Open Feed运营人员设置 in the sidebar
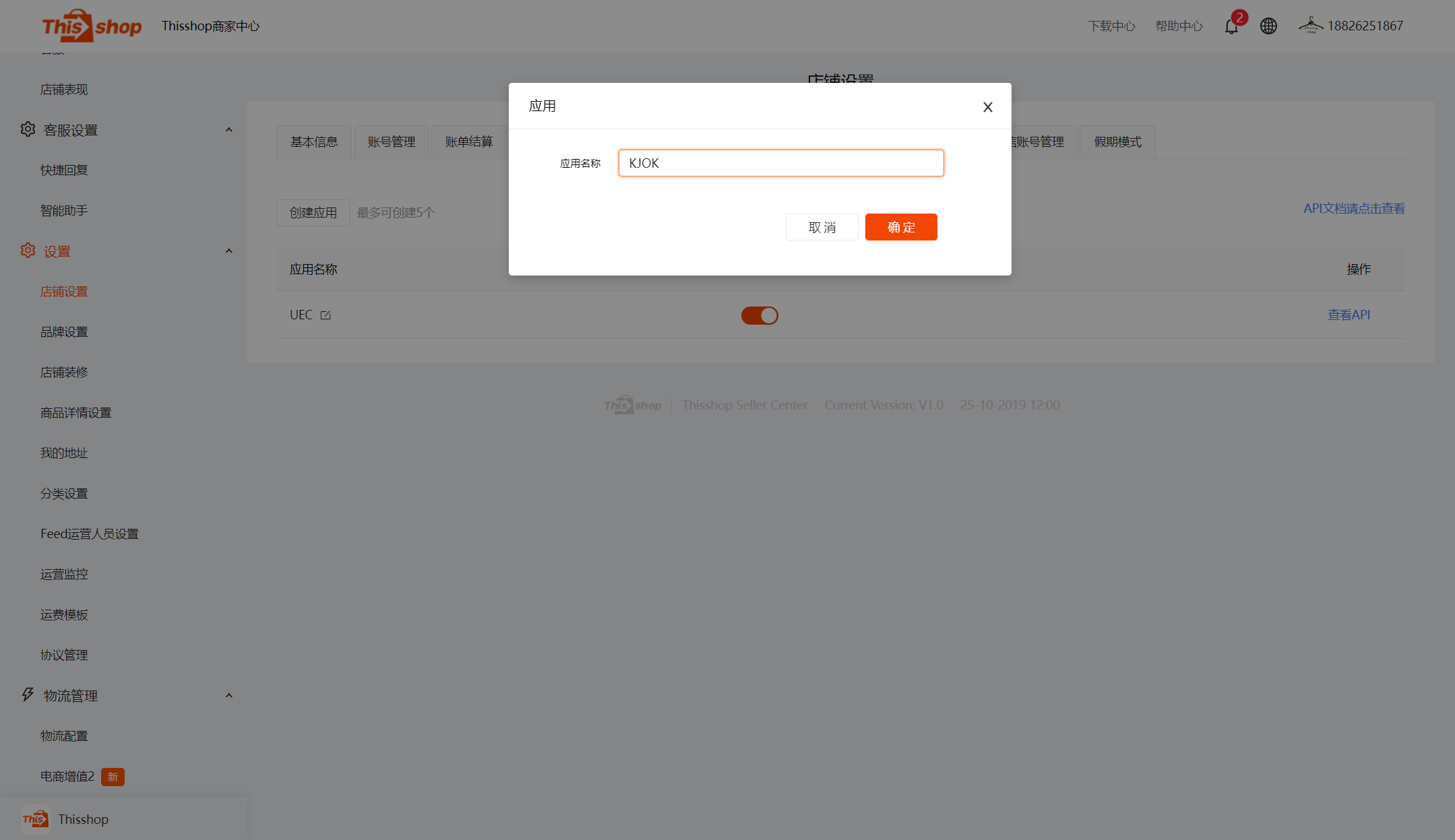1455x840 pixels. coord(90,534)
